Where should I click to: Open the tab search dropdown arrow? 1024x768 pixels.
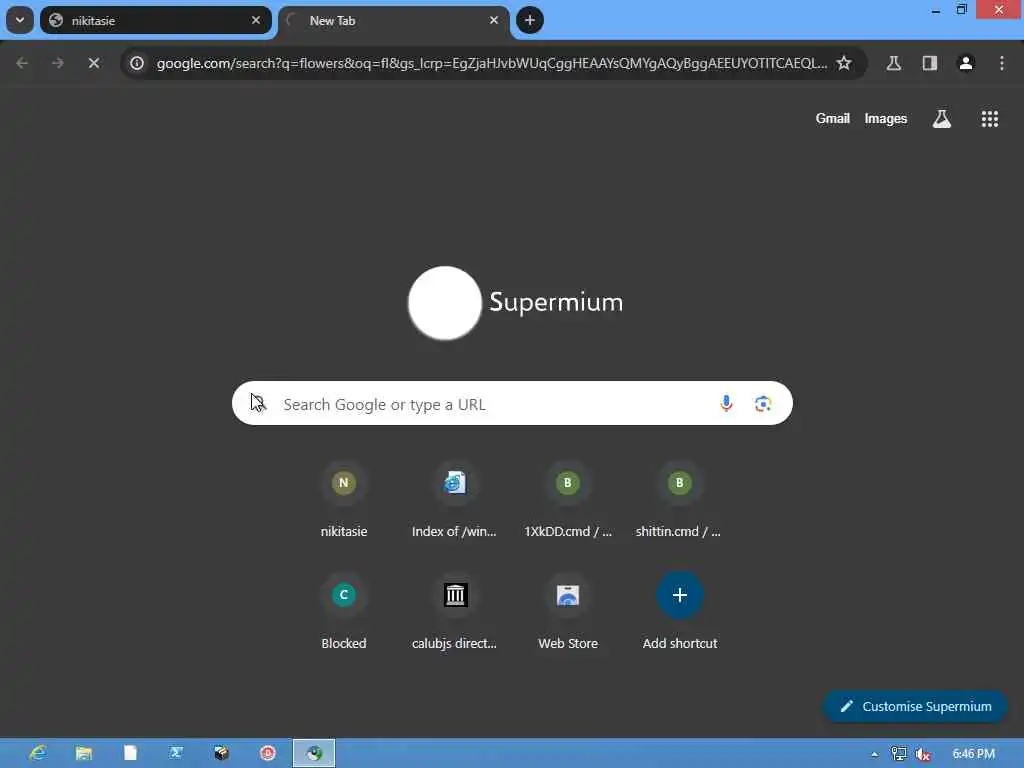[20, 20]
